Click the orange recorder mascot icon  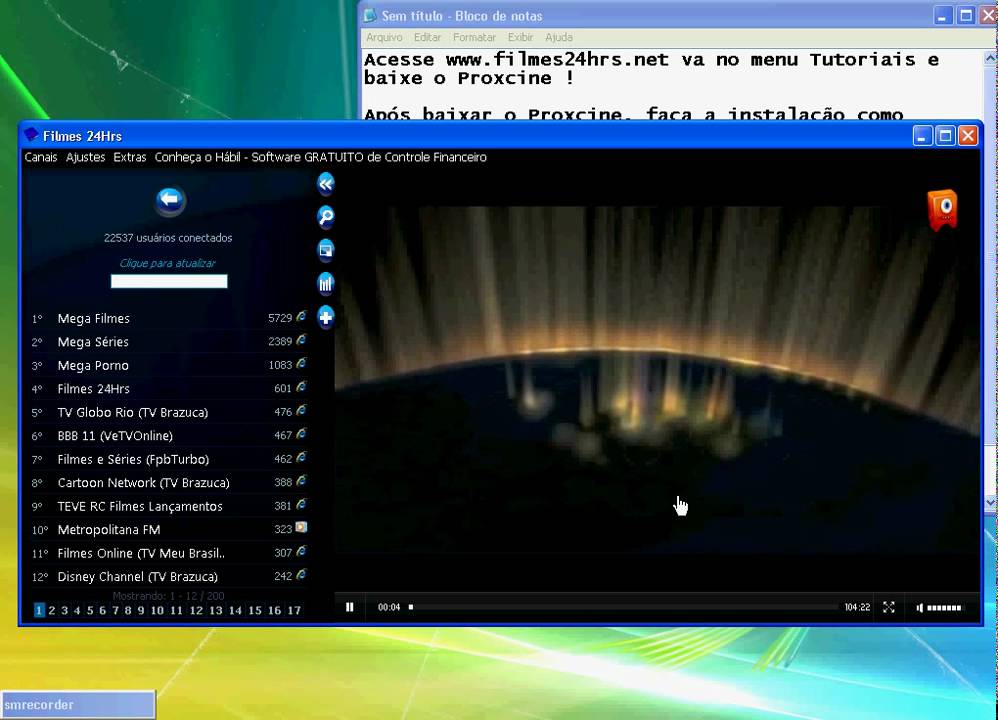pos(943,210)
